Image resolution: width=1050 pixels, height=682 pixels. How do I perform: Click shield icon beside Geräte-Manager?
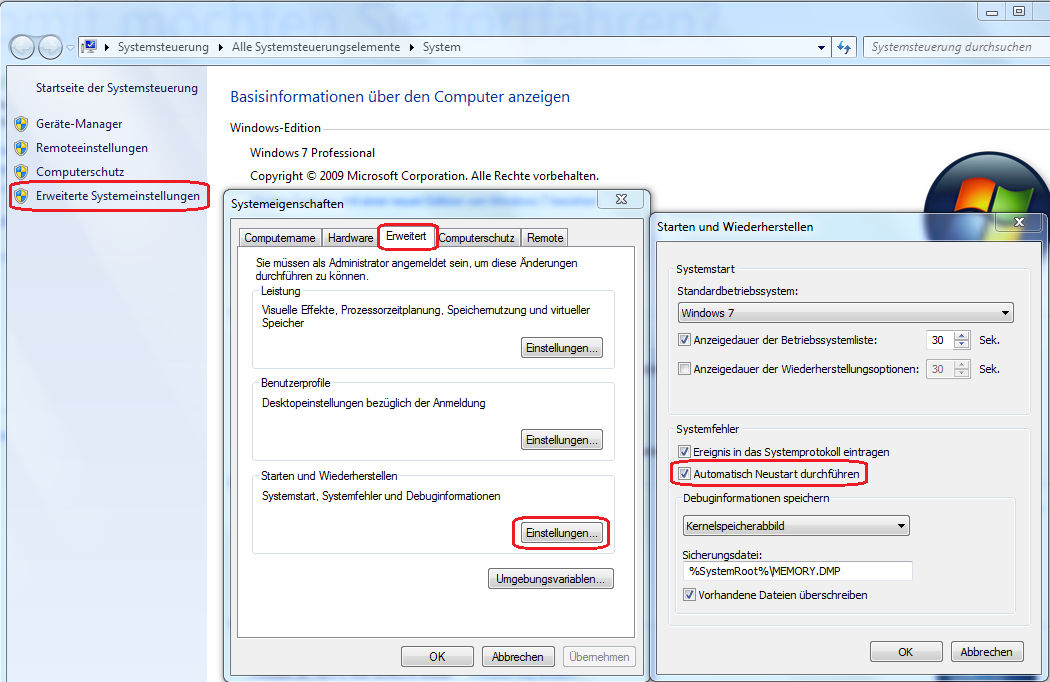click(x=21, y=124)
